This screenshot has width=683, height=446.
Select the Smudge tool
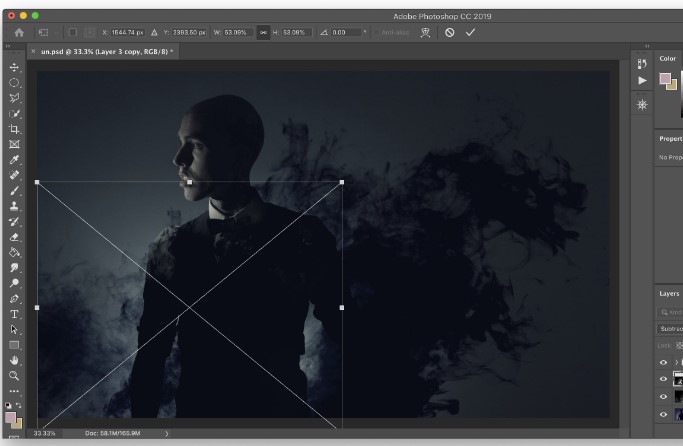click(x=14, y=267)
